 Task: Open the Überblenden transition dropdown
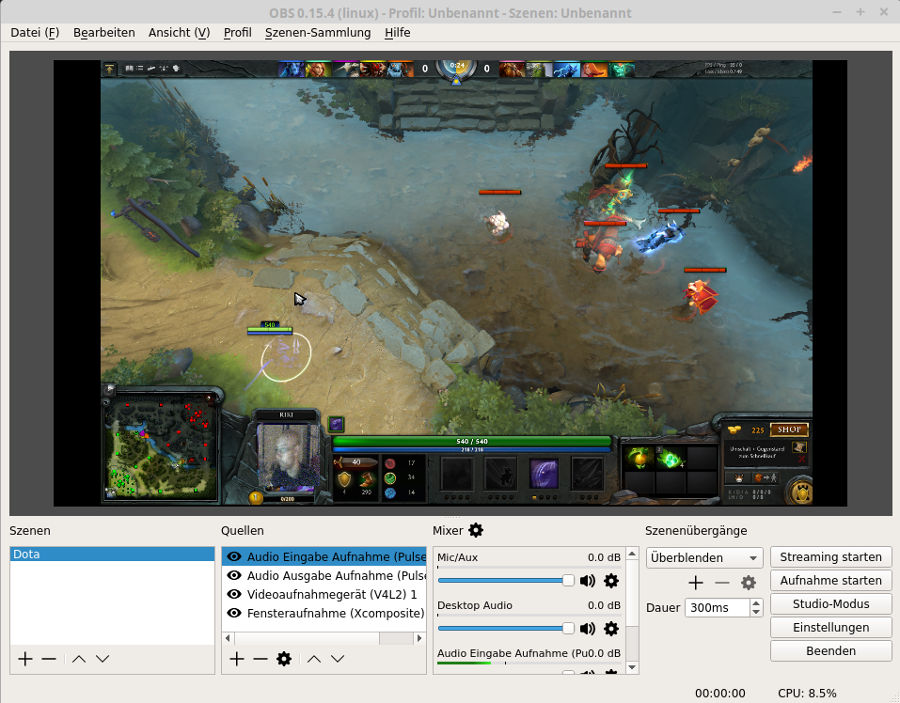704,558
